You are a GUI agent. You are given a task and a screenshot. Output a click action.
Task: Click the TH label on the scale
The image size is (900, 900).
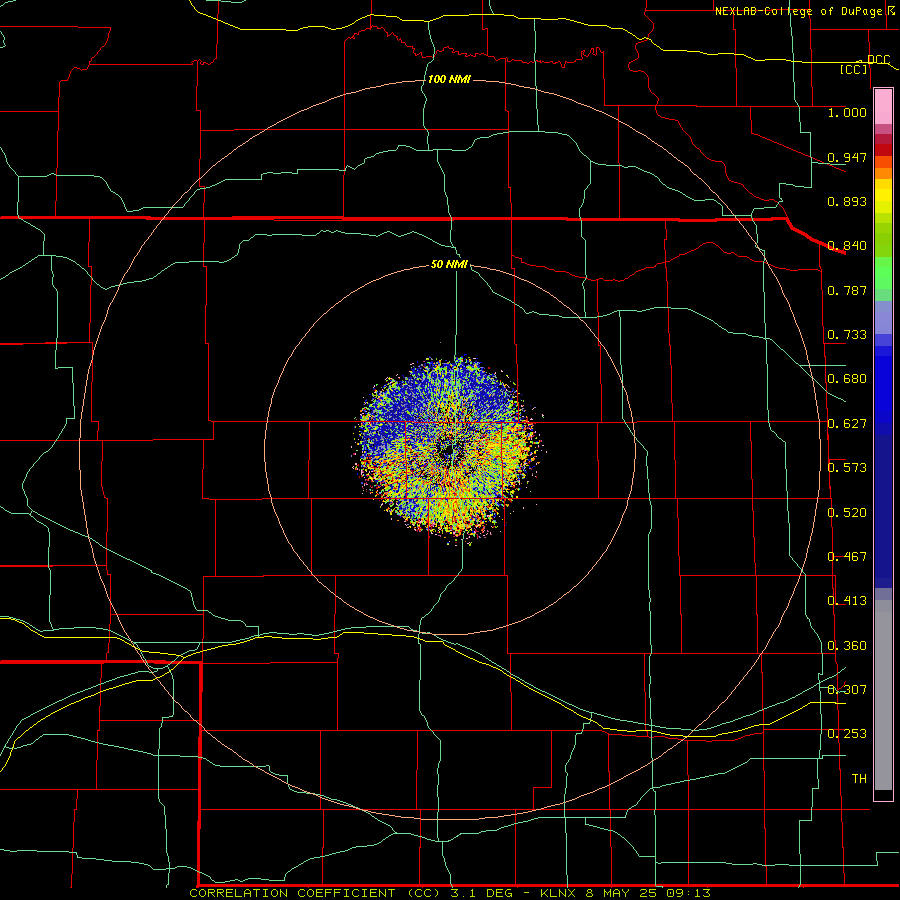pyautogui.click(x=859, y=779)
